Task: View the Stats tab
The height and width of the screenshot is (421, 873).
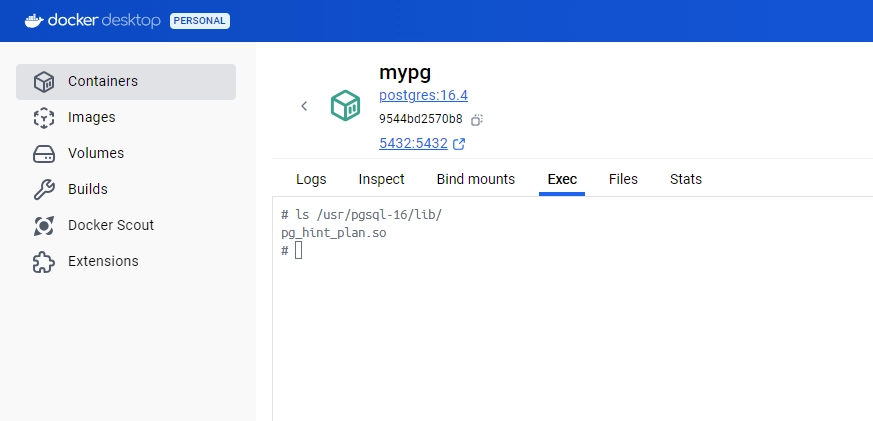Action: point(685,179)
